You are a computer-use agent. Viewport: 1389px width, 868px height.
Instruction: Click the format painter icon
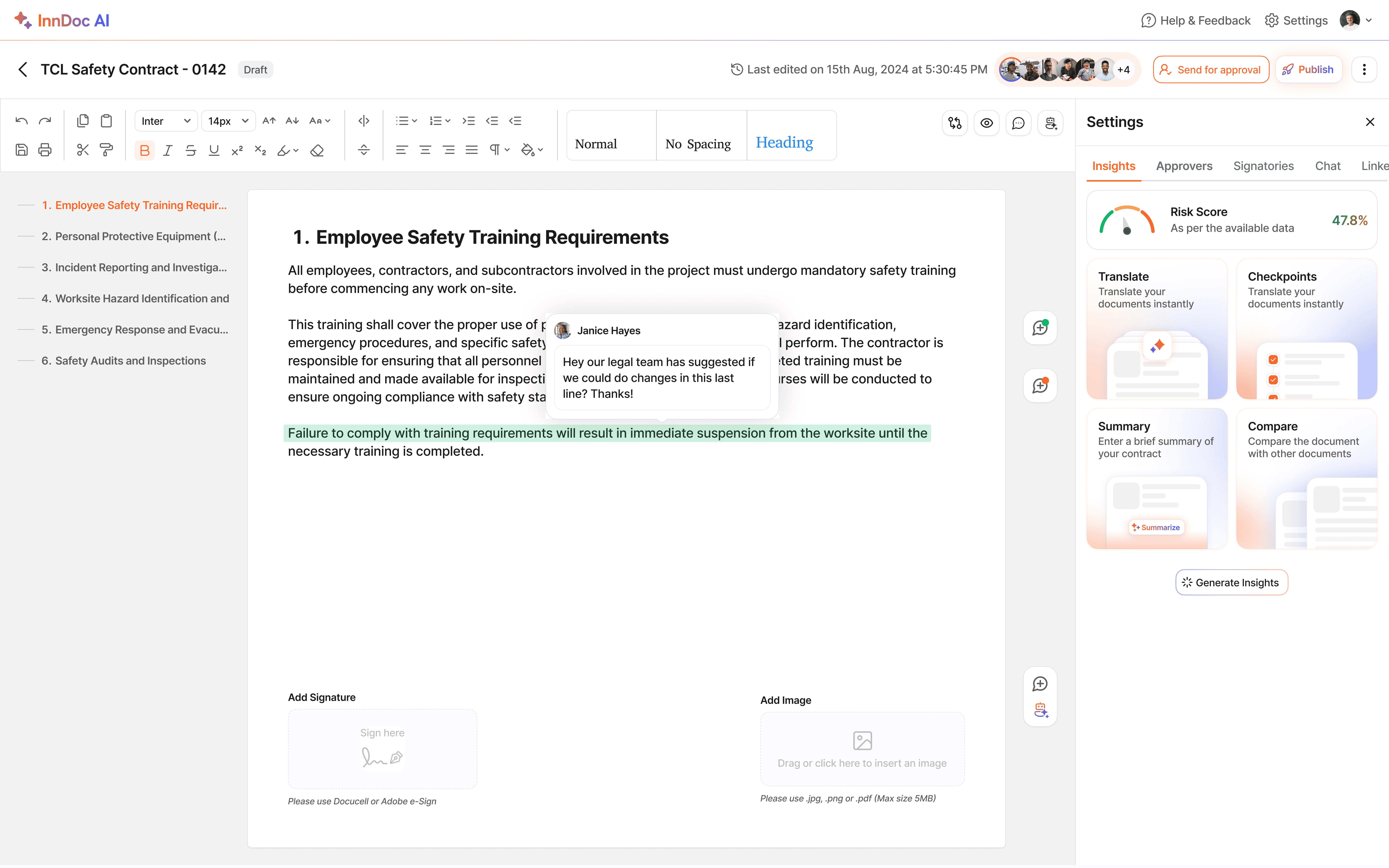coord(106,150)
